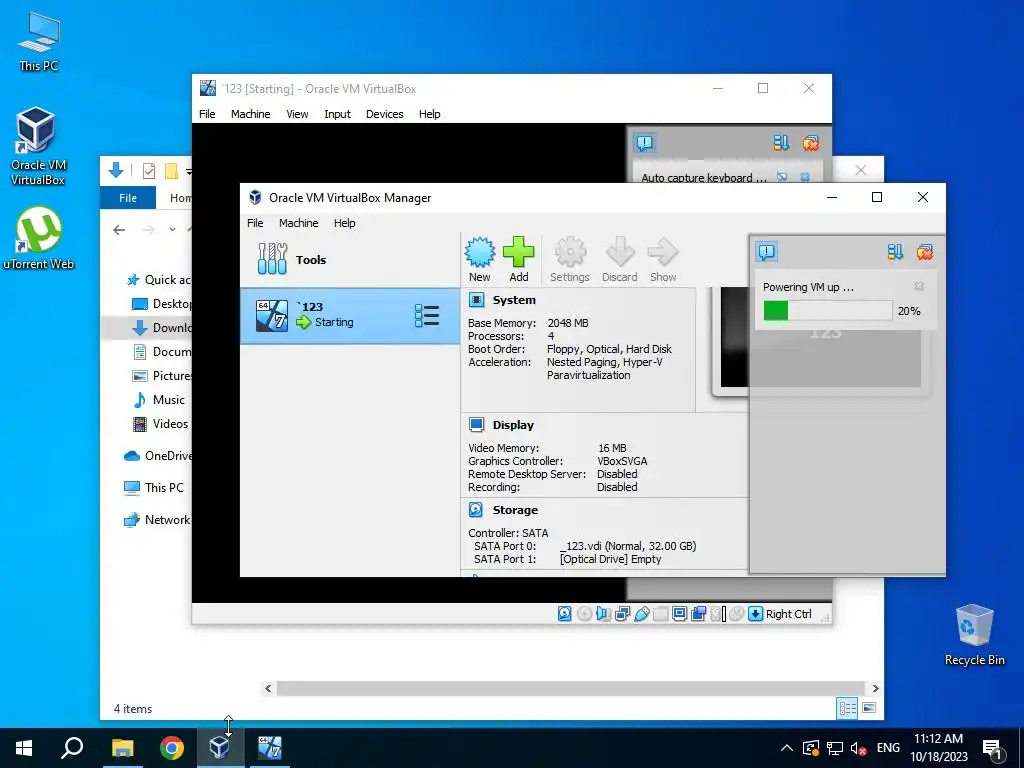Click the Show arrow icon
This screenshot has height=768, width=1024.
663,259
